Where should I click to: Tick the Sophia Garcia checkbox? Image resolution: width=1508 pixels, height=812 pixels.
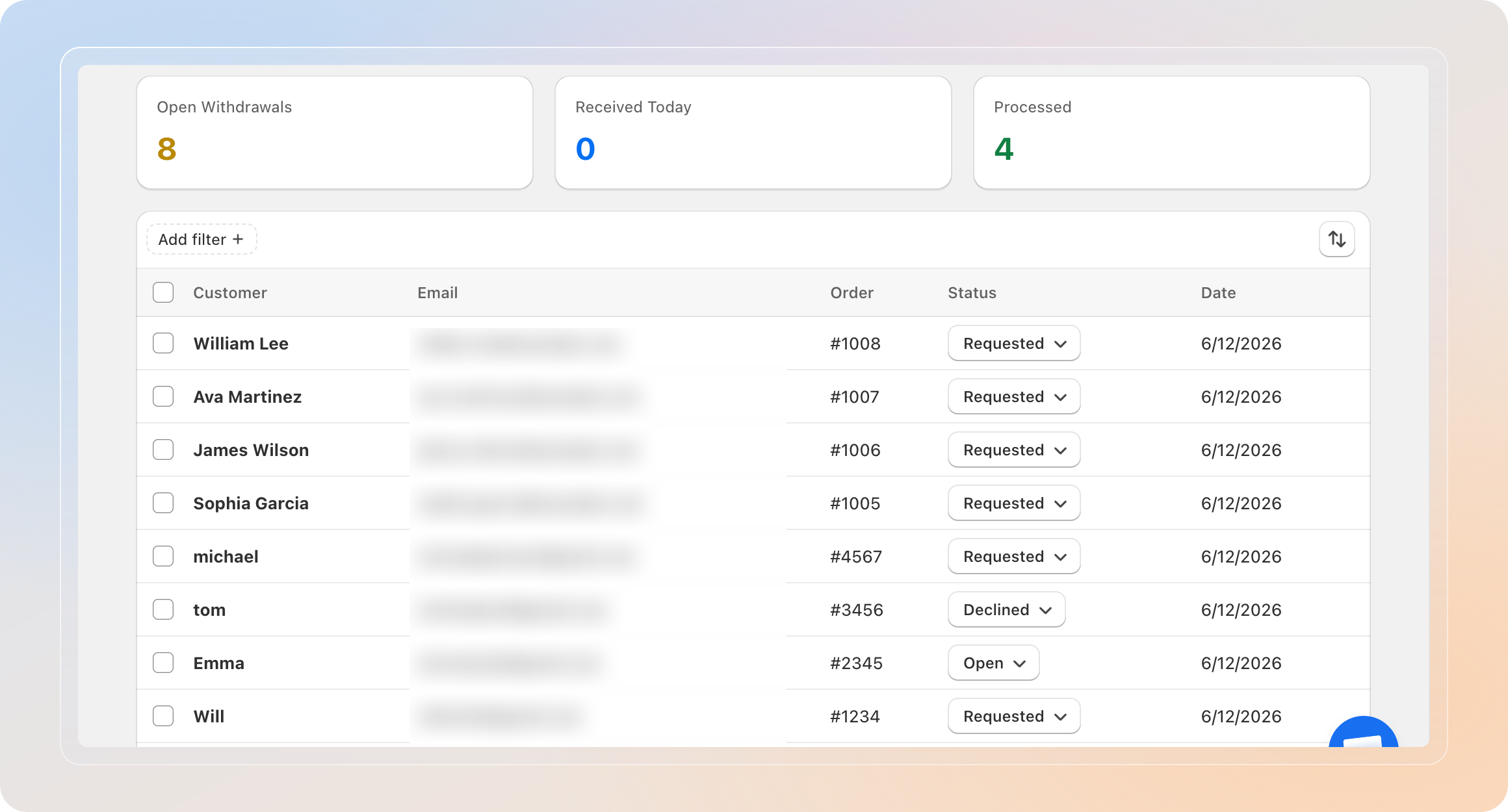pyautogui.click(x=163, y=503)
